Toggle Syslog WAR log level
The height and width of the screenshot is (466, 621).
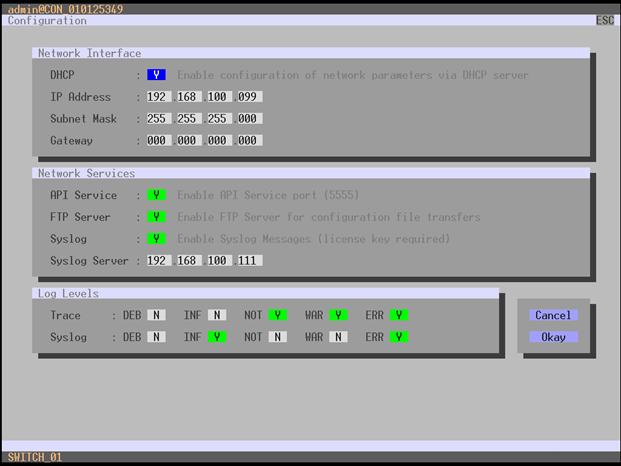click(338, 337)
